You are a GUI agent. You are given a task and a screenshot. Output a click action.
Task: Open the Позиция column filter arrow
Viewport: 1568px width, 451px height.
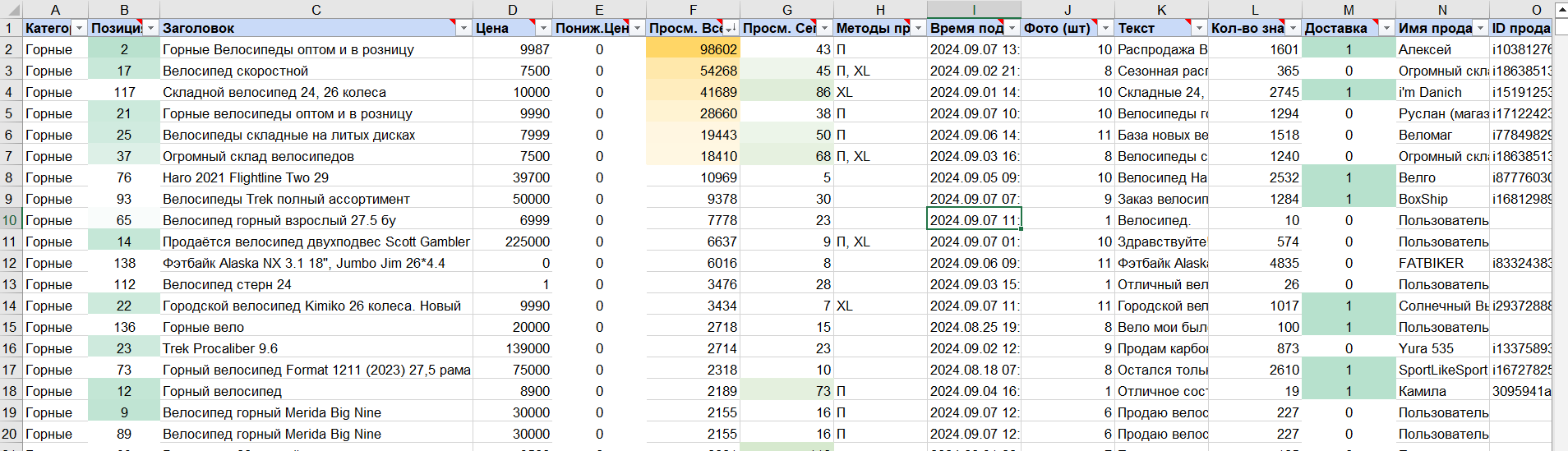[150, 28]
